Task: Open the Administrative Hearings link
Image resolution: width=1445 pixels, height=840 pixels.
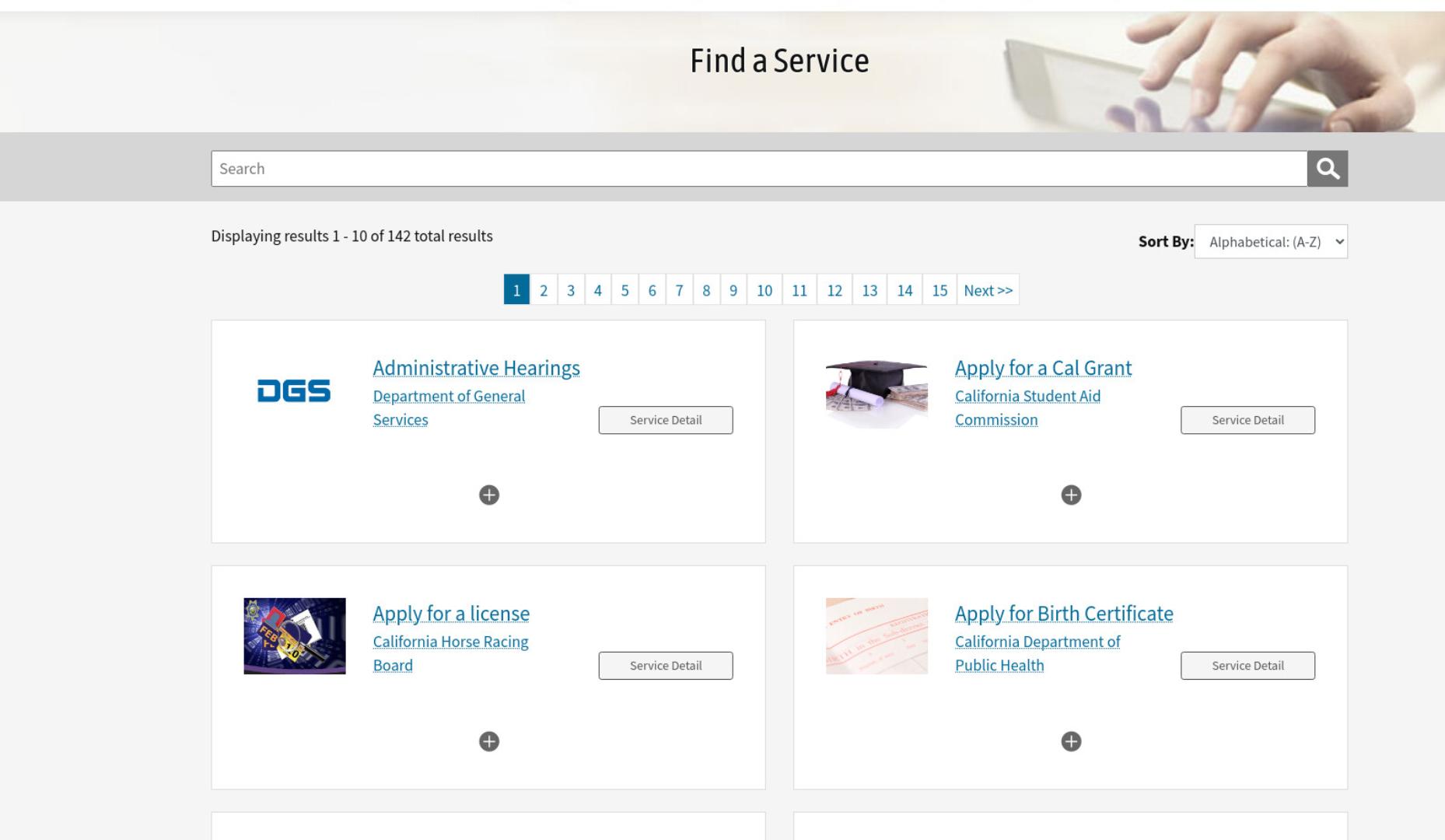Action: click(476, 368)
